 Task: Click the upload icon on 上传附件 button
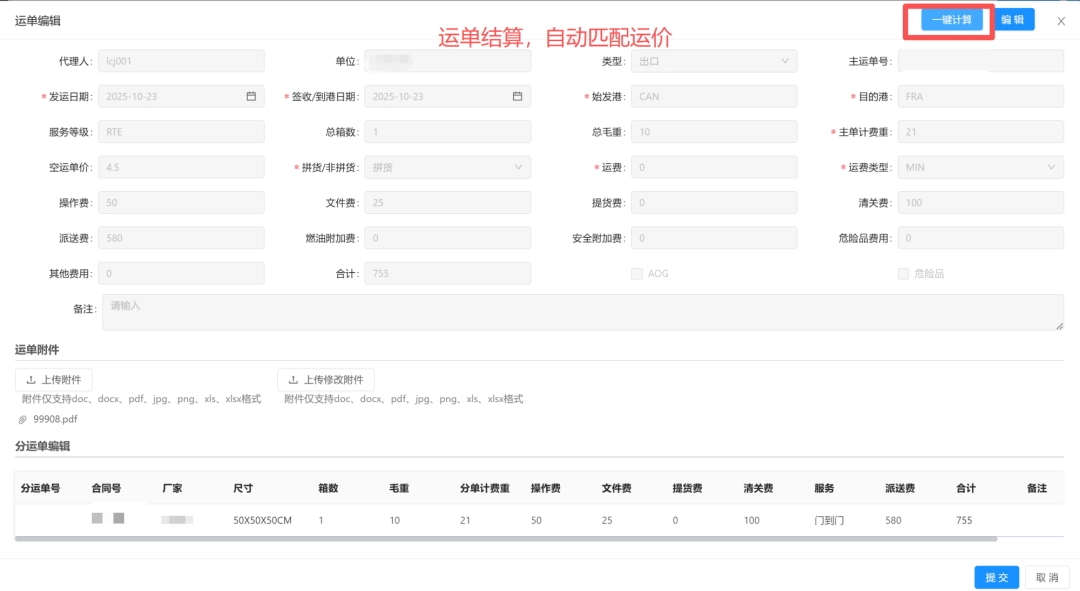click(x=31, y=379)
